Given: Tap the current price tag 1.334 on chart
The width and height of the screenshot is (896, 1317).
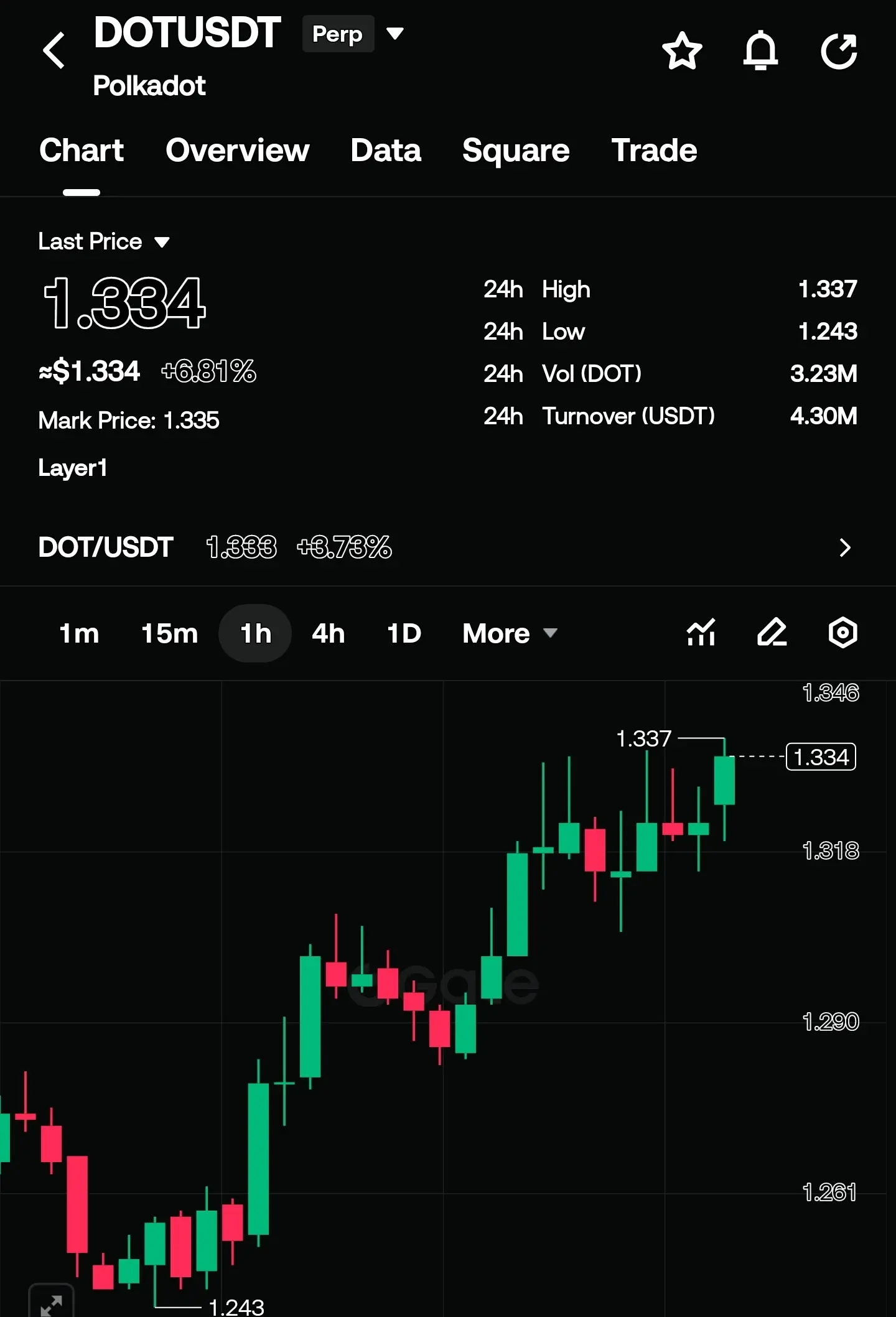Looking at the screenshot, I should click(821, 757).
